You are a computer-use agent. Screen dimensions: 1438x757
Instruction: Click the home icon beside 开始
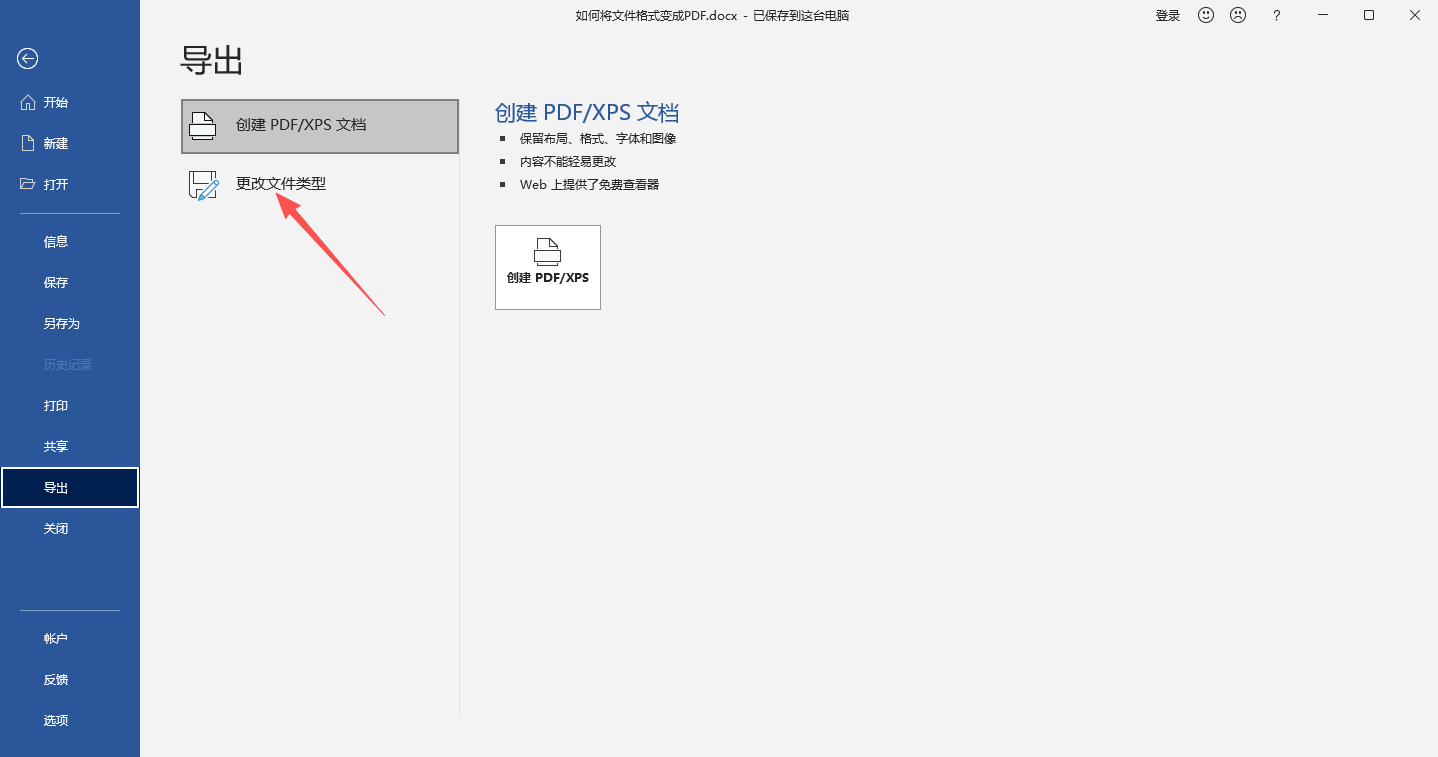click(28, 102)
